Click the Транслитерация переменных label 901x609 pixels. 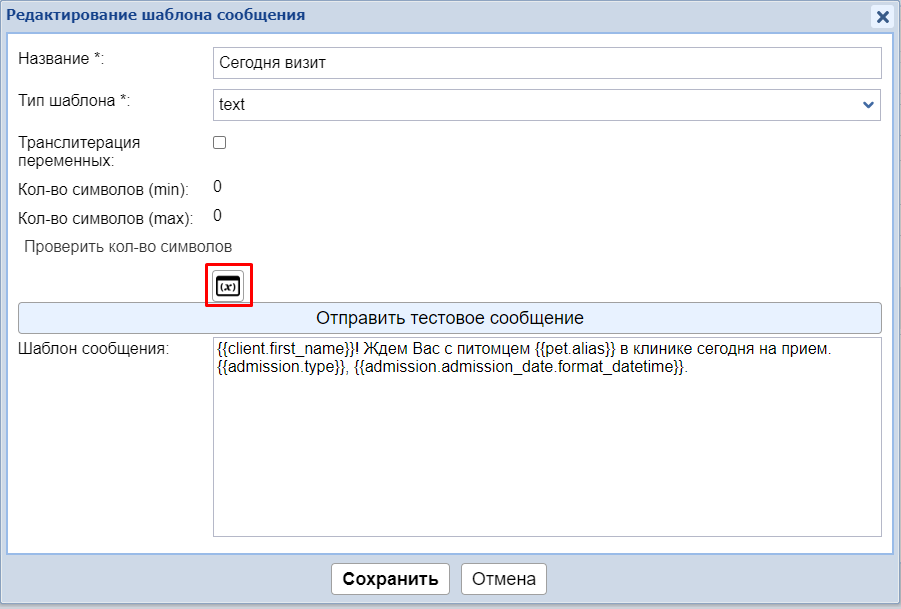(79, 150)
